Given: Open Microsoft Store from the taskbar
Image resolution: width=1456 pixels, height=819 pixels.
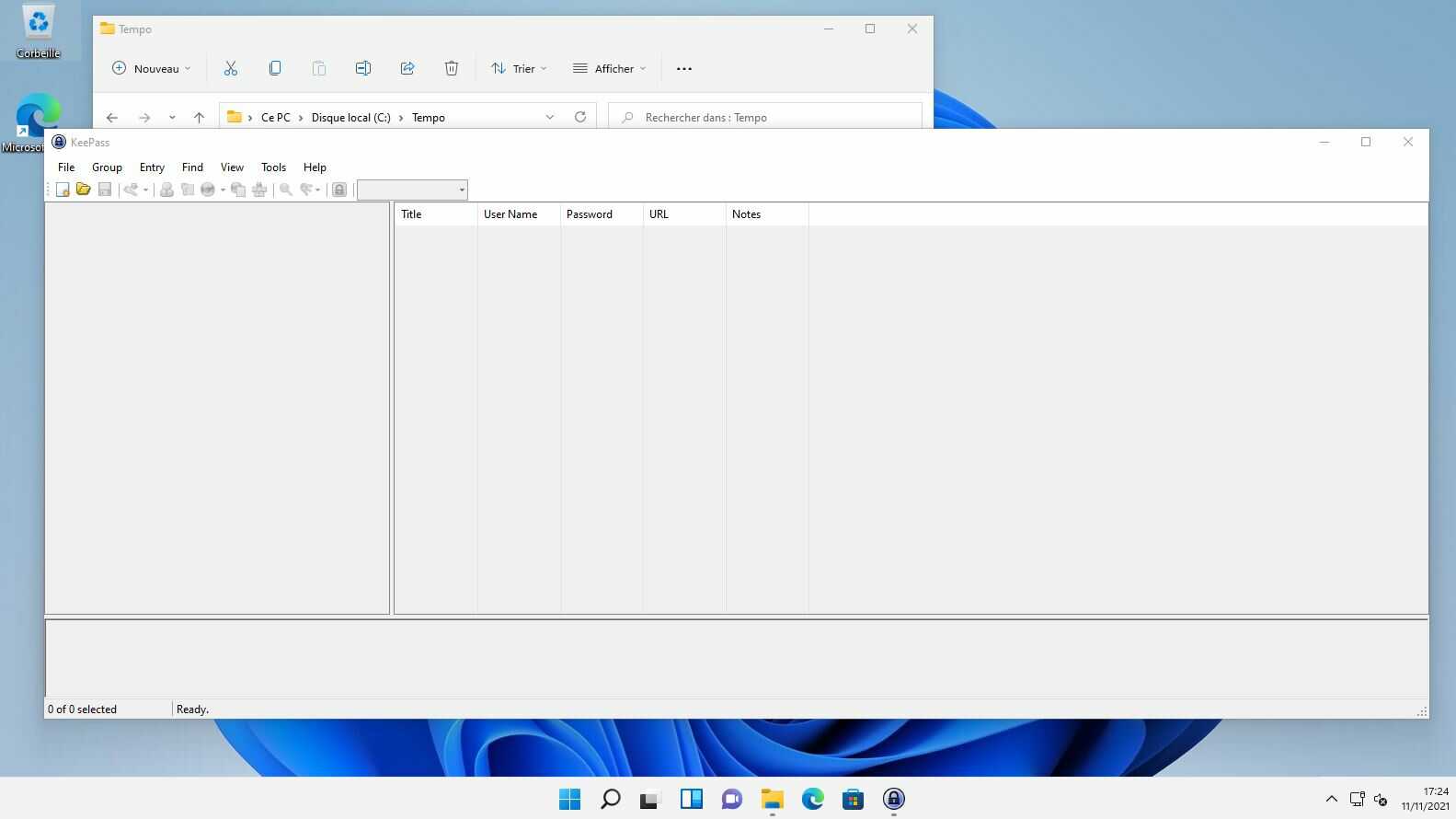Looking at the screenshot, I should [x=854, y=799].
